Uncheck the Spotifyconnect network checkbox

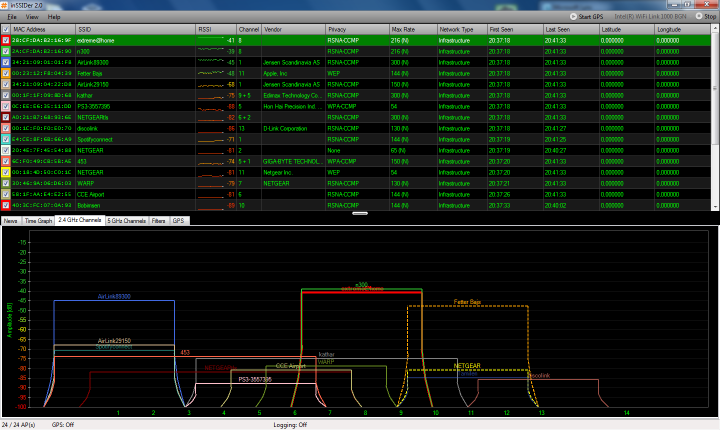pyautogui.click(x=6, y=139)
